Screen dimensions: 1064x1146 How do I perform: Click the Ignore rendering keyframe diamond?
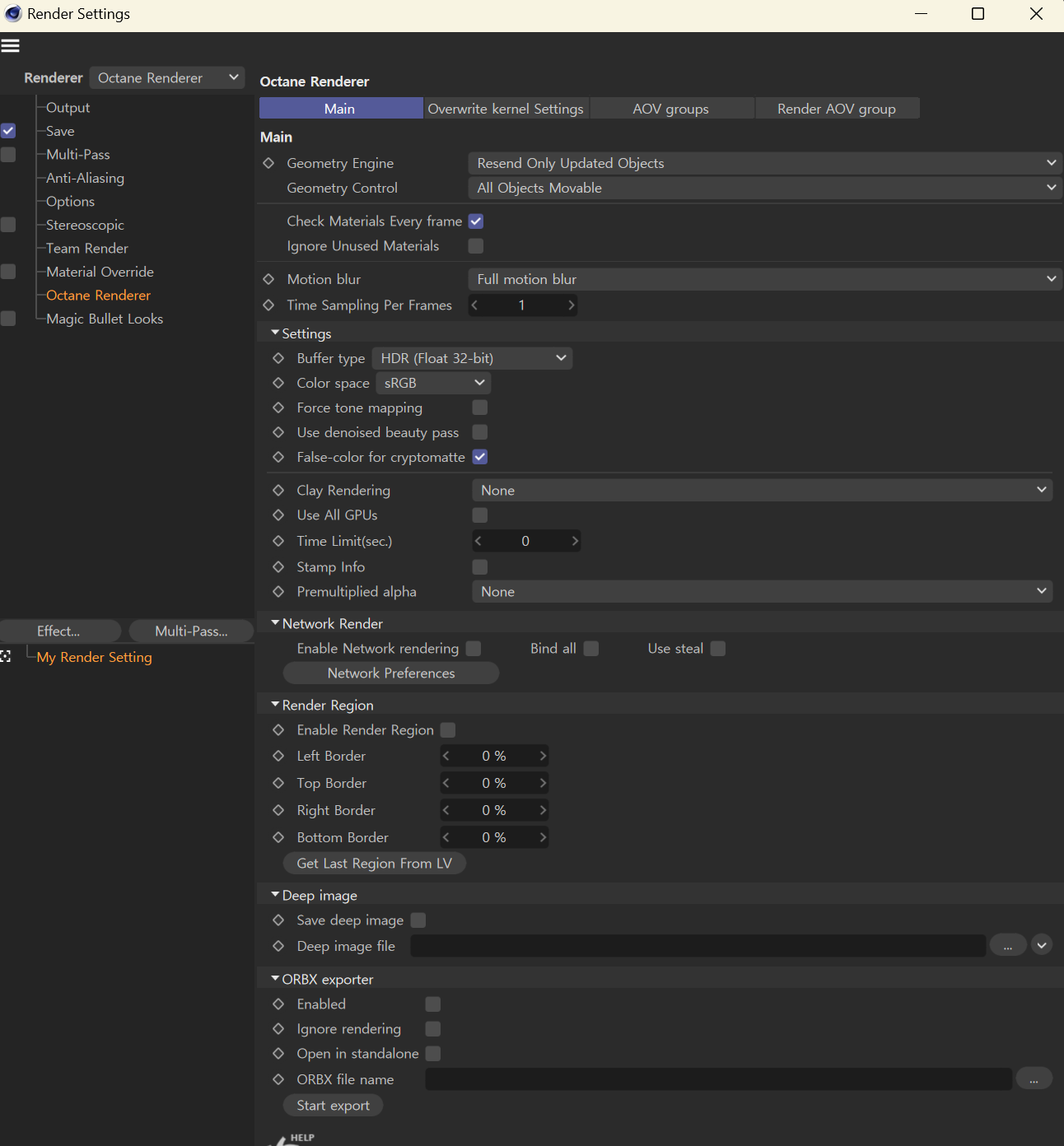pyautogui.click(x=278, y=1028)
